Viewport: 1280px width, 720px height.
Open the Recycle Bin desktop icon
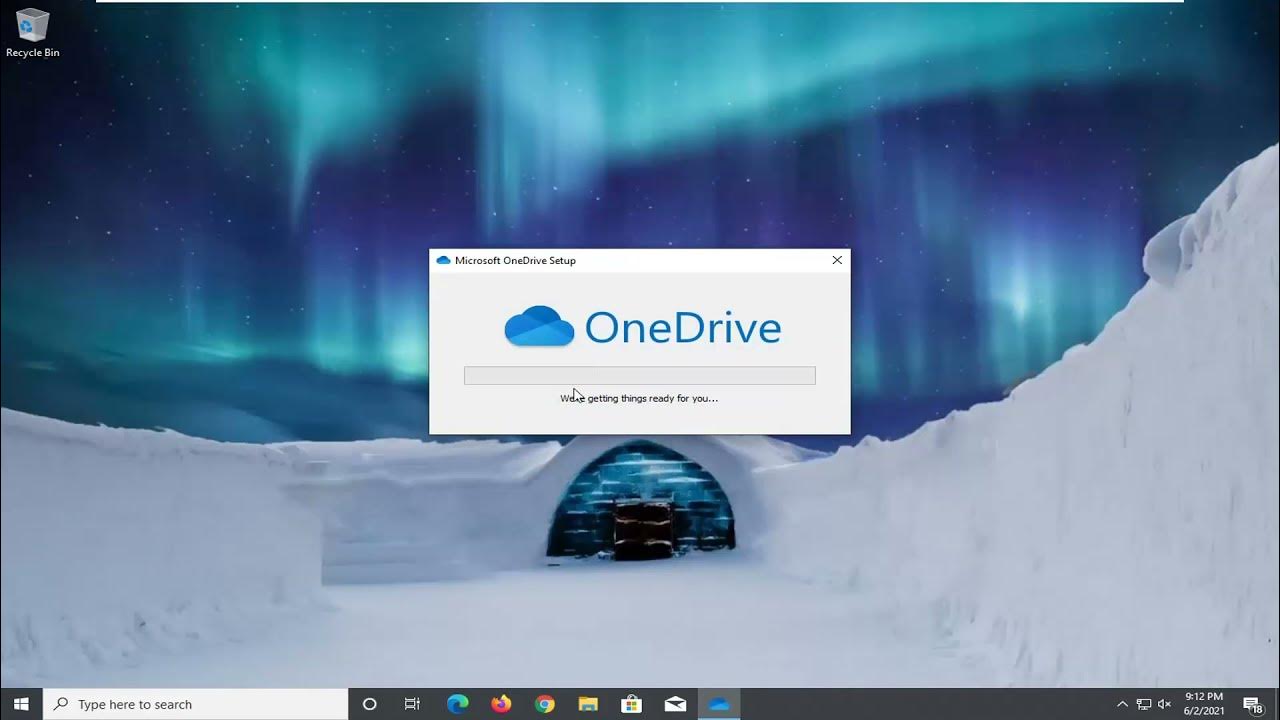[x=32, y=33]
